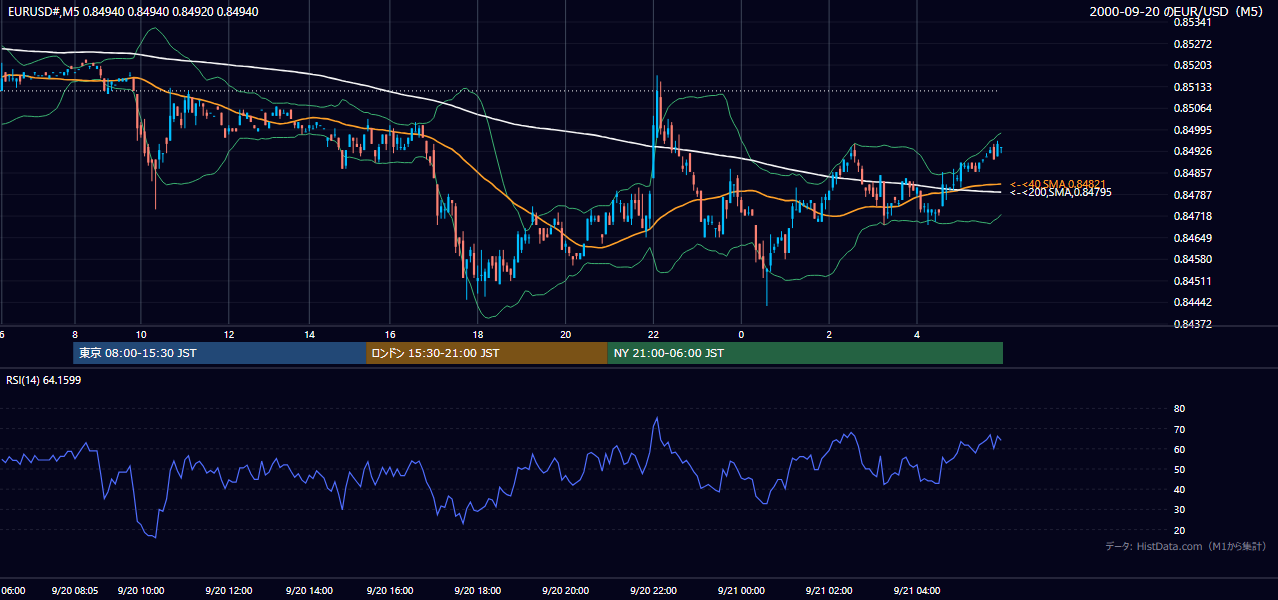Click price level 0.84580 on price axis
1278x600 pixels.
1192,259
